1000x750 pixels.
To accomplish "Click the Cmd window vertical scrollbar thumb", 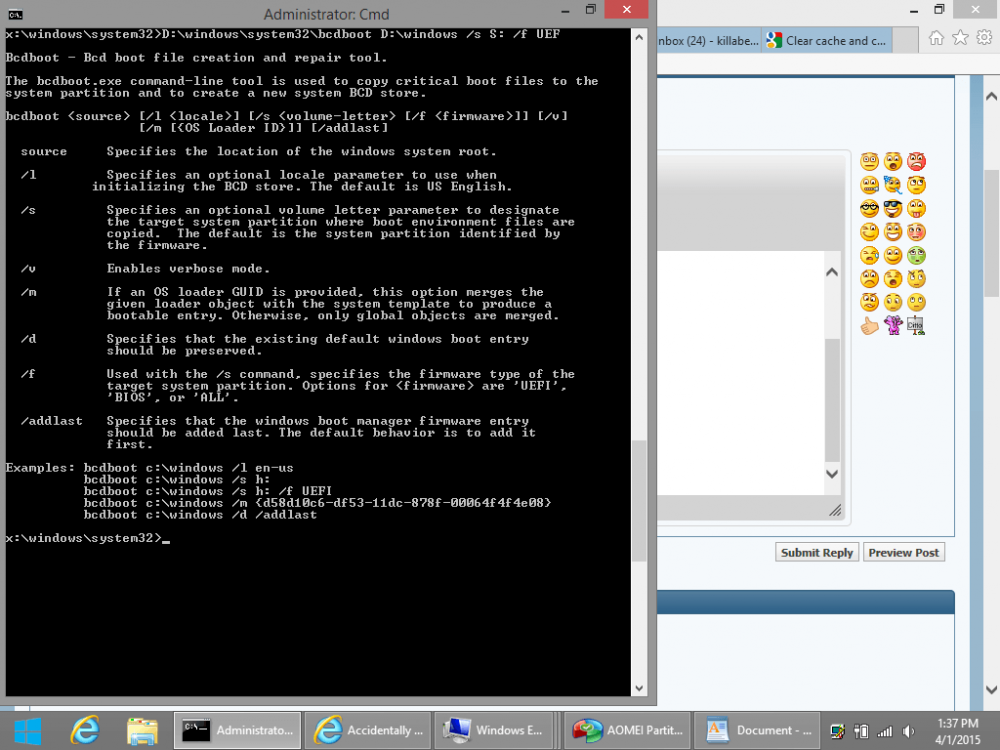I will (x=638, y=500).
